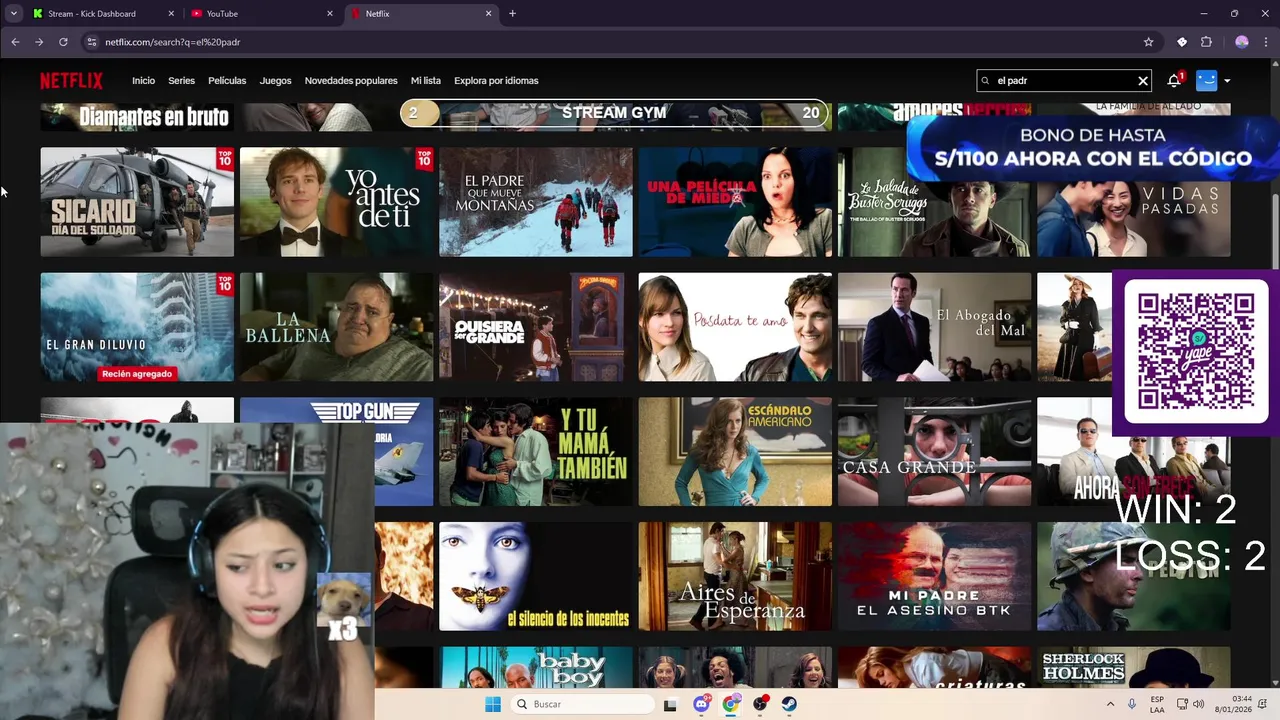Show hidden system tray icons
Screen dimensions: 1280x720
1109,704
